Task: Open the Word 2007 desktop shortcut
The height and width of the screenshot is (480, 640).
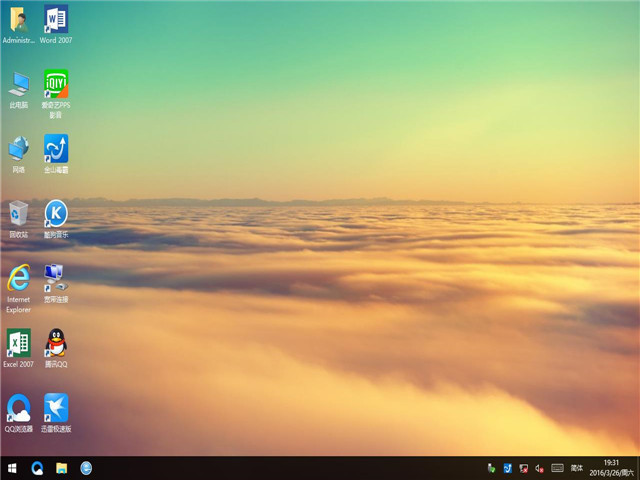Action: [x=56, y=19]
